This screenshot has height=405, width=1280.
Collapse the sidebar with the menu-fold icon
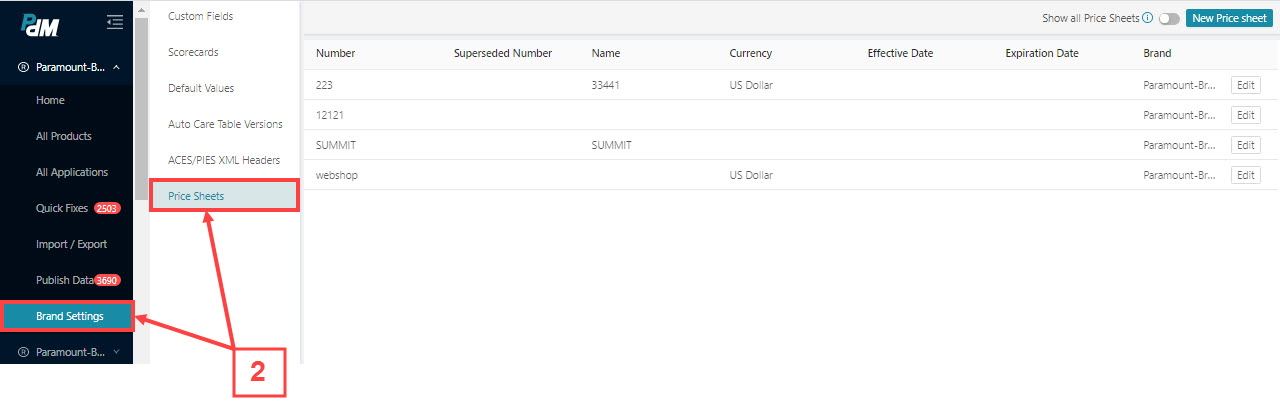click(x=115, y=22)
